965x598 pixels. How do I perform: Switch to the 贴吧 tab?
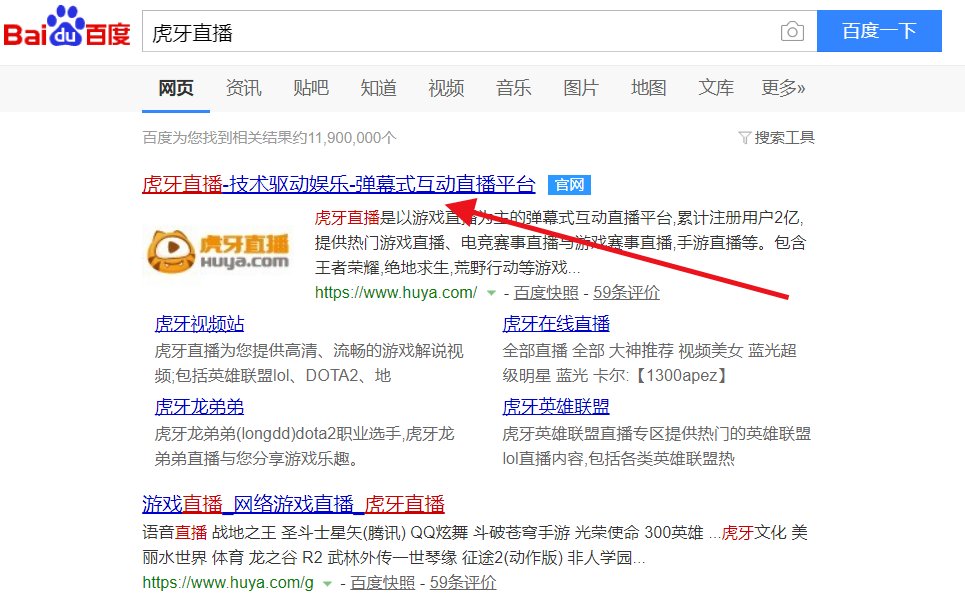311,88
